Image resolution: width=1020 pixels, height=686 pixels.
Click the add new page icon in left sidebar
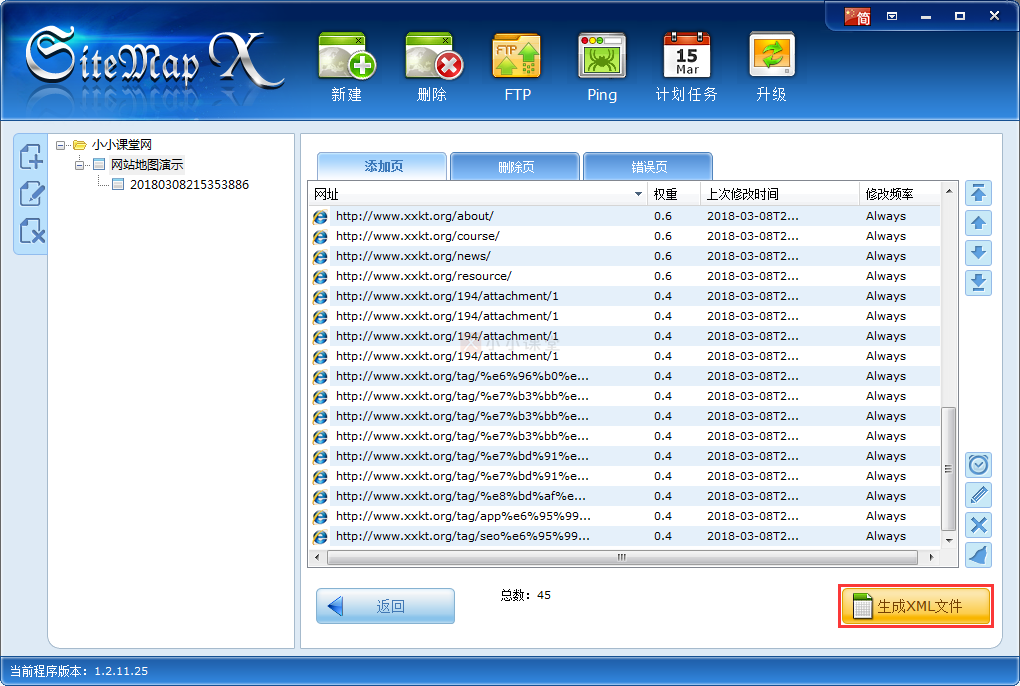pos(31,157)
